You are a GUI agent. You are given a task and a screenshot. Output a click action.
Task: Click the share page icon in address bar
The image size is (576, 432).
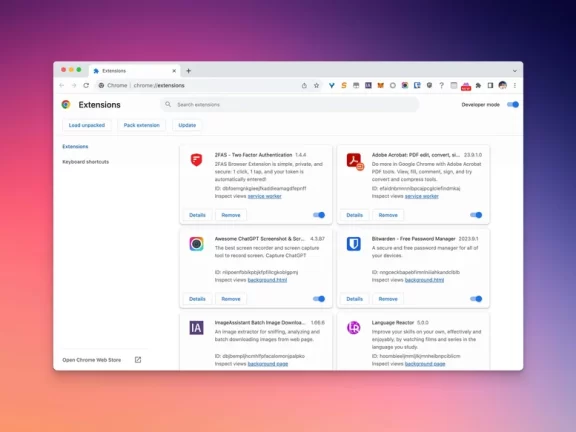coord(304,86)
